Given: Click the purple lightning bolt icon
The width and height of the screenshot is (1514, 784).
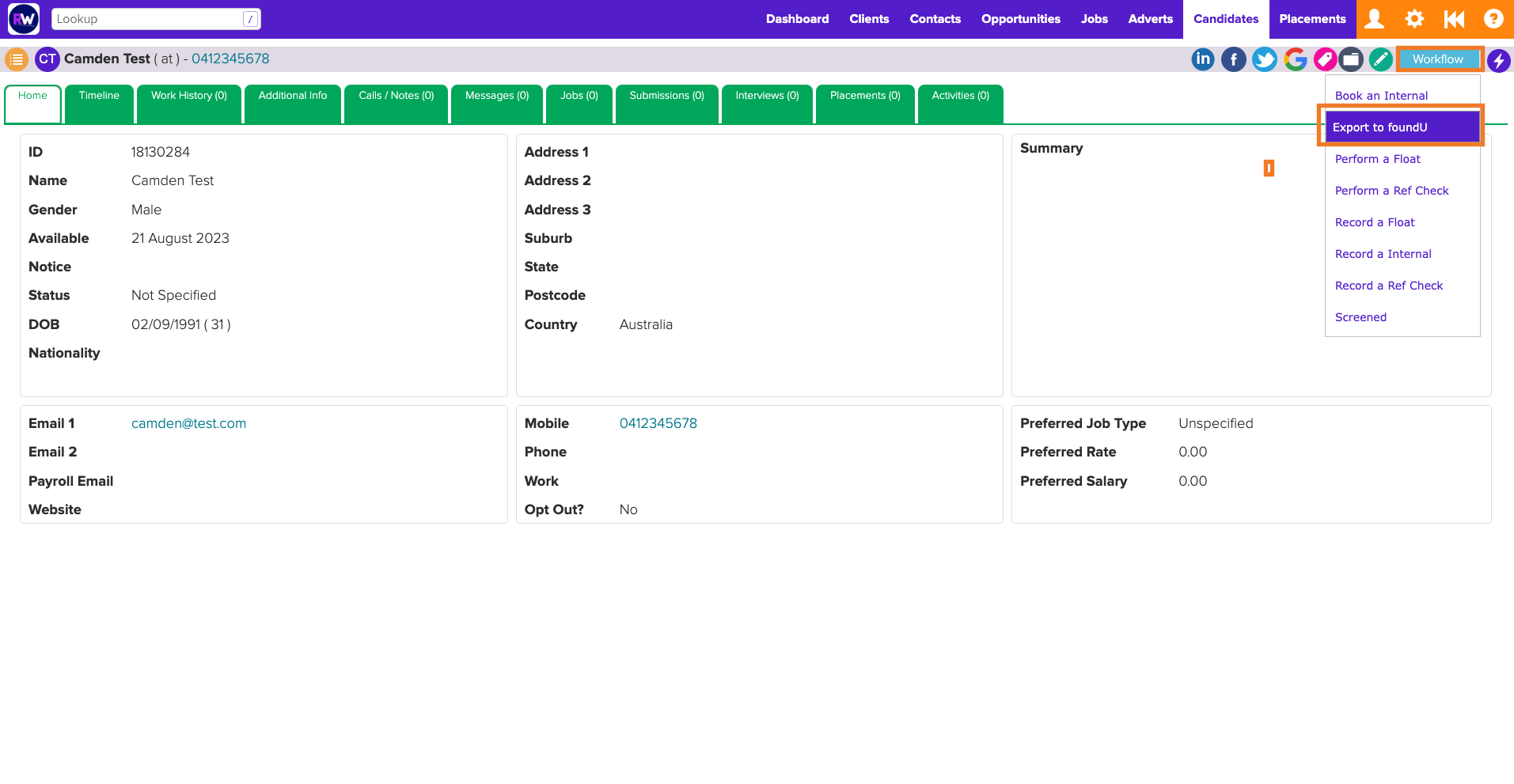Looking at the screenshot, I should pyautogui.click(x=1498, y=60).
